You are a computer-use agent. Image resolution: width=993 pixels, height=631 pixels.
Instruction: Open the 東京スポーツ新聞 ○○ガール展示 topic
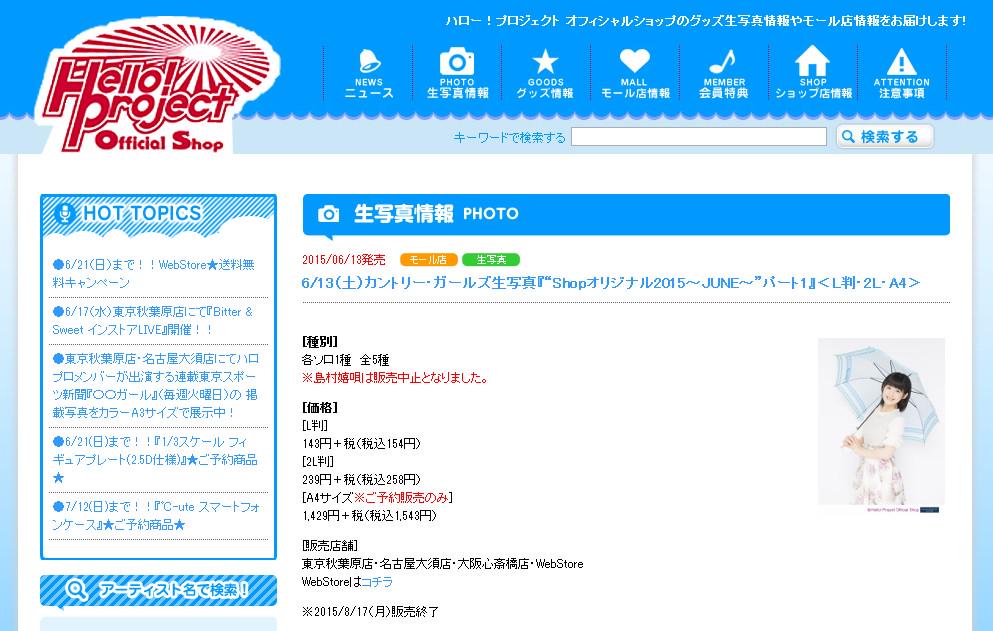point(155,385)
